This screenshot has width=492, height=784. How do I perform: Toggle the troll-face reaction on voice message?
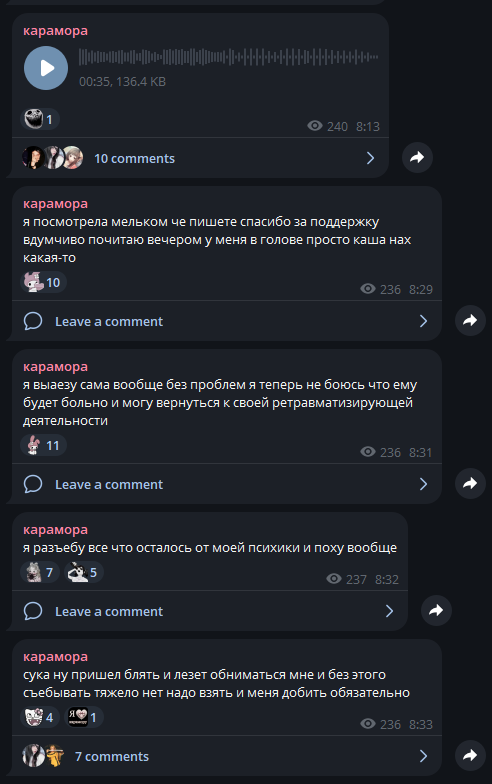[40, 120]
